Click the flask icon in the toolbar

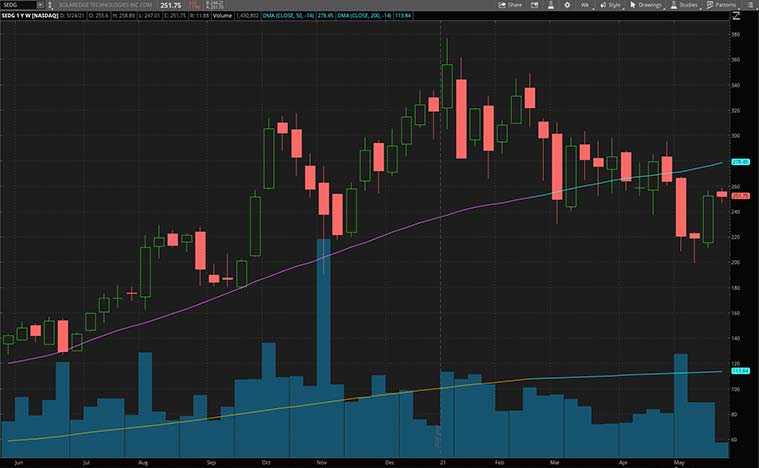coord(553,5)
